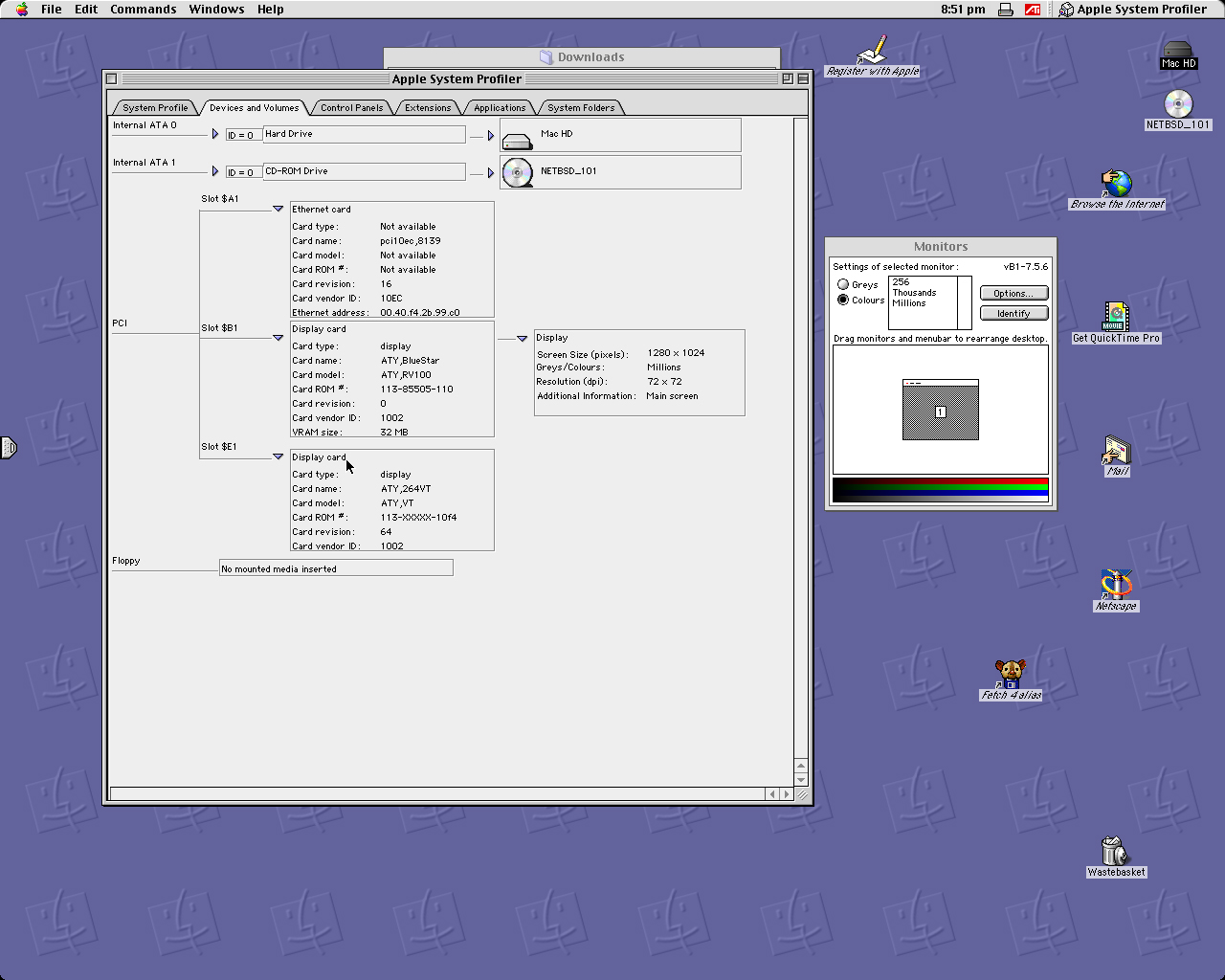The height and width of the screenshot is (980, 1225).
Task: Click the monitor 1 thumbnail in Monitors
Action: (941, 410)
